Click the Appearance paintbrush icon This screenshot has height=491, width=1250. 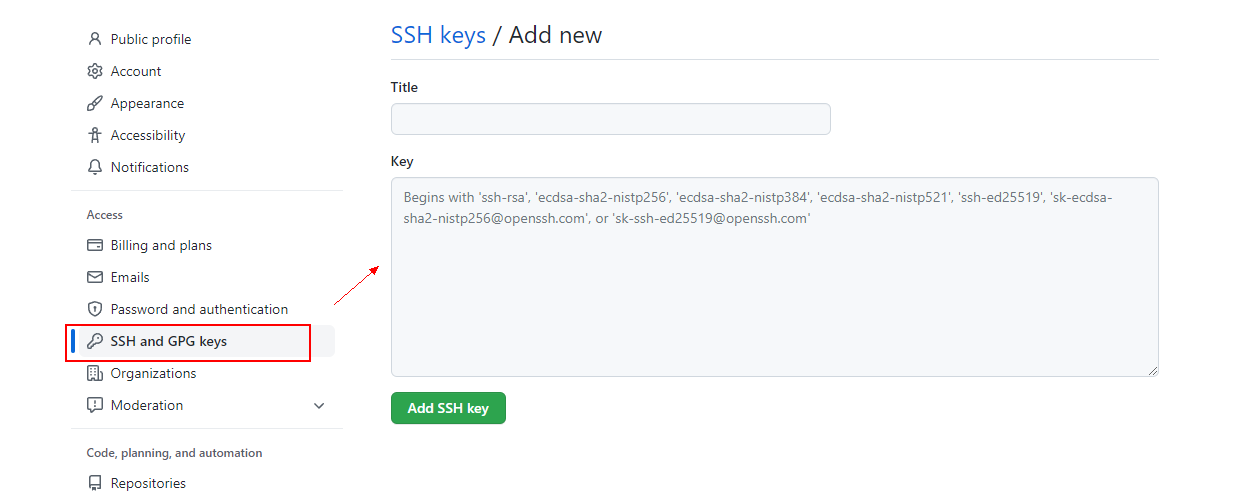click(x=95, y=103)
